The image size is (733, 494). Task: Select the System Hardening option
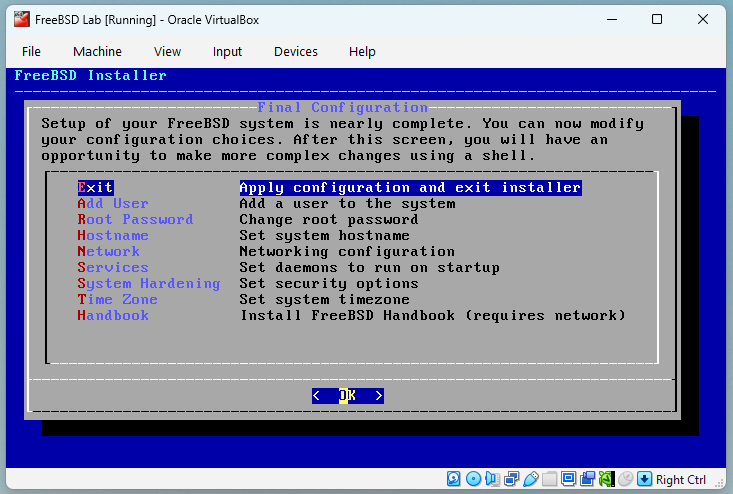coord(149,283)
